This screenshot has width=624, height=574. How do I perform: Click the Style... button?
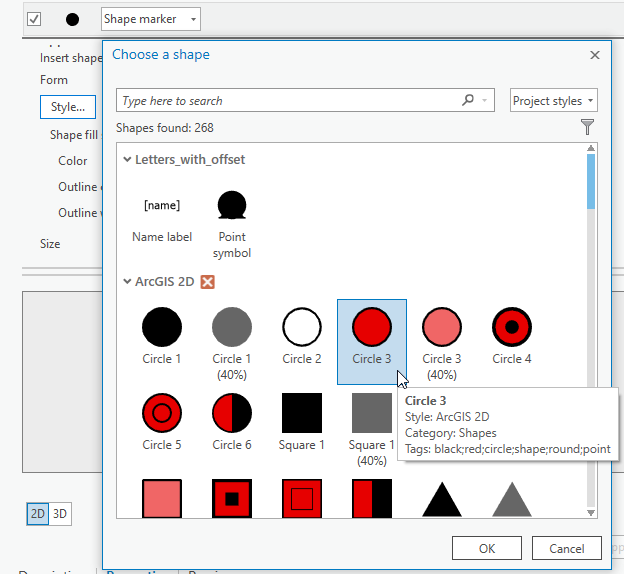point(68,107)
